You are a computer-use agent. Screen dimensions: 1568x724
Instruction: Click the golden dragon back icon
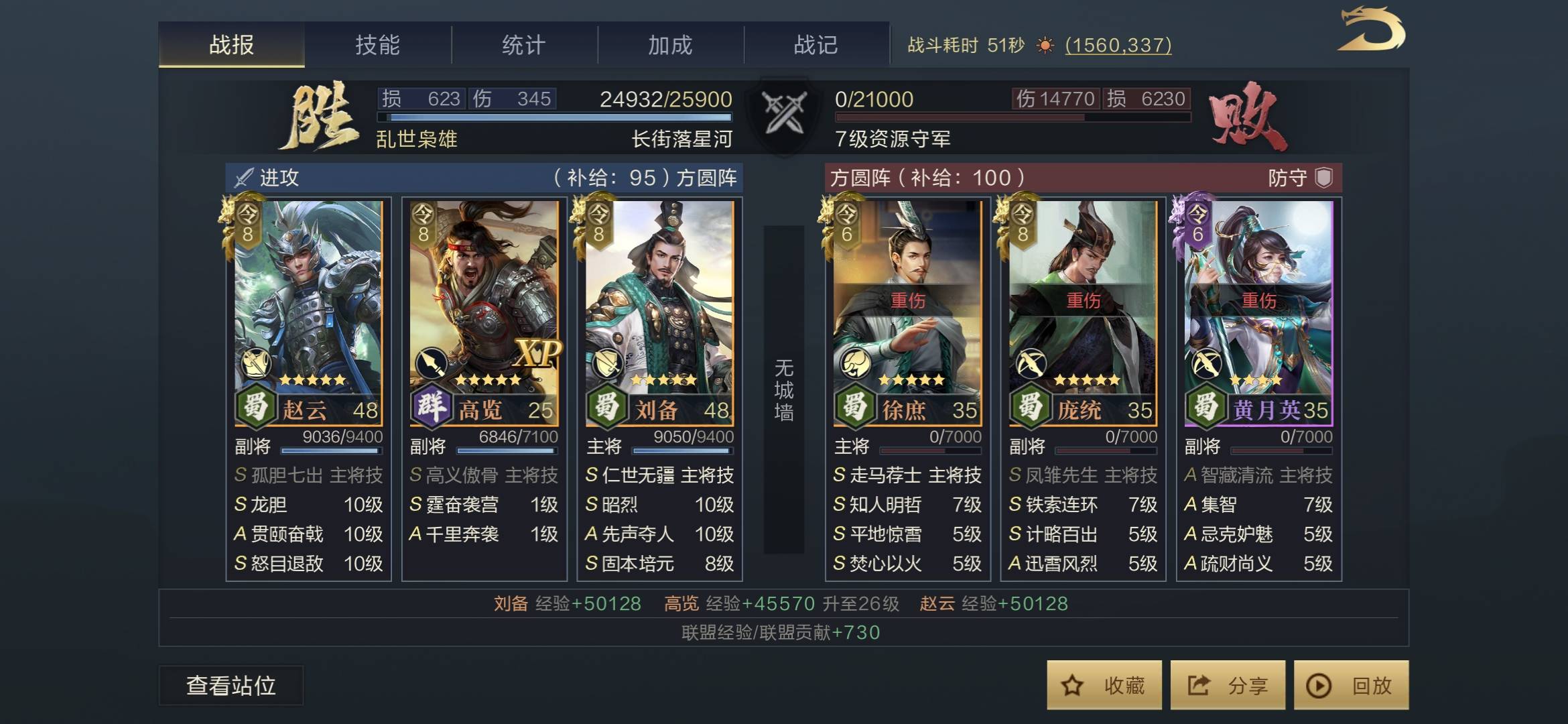tap(1371, 30)
